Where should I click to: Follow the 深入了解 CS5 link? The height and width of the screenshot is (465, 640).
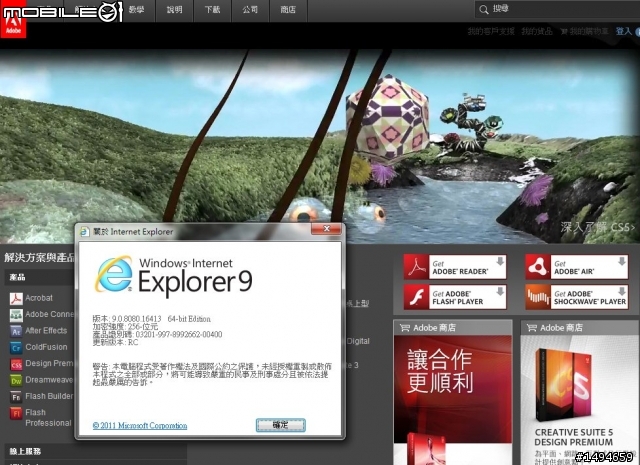(x=598, y=227)
